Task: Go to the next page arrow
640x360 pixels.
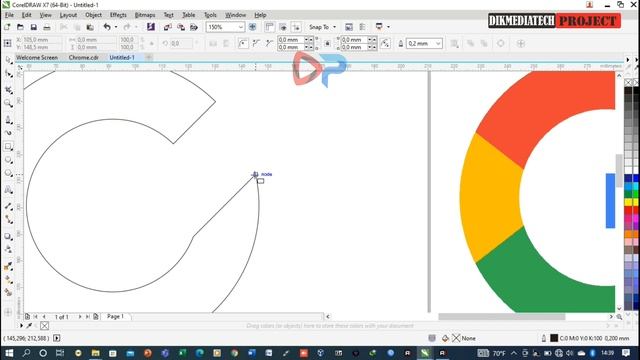Action: tap(80, 317)
